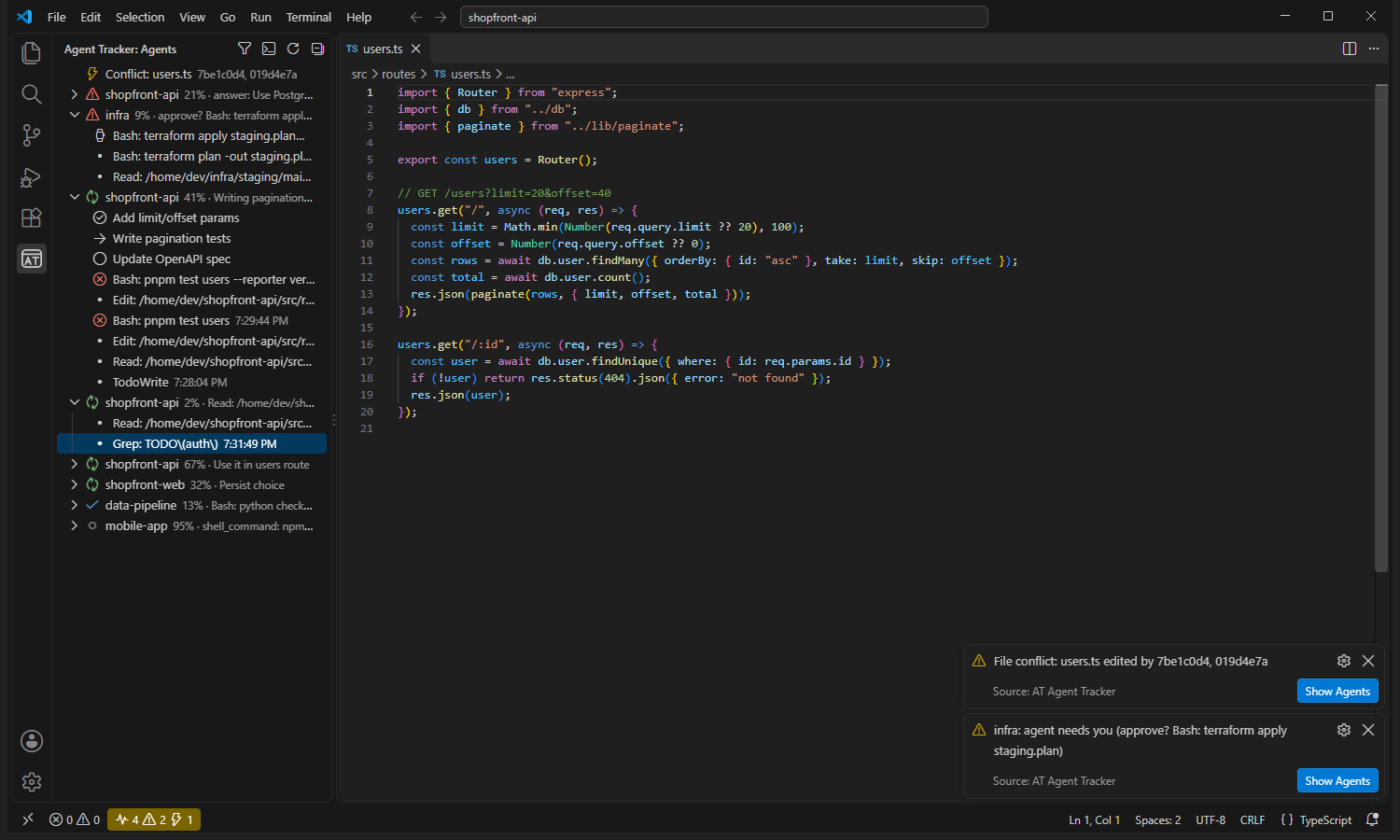Open gear settings on file conflict notification

(x=1344, y=661)
